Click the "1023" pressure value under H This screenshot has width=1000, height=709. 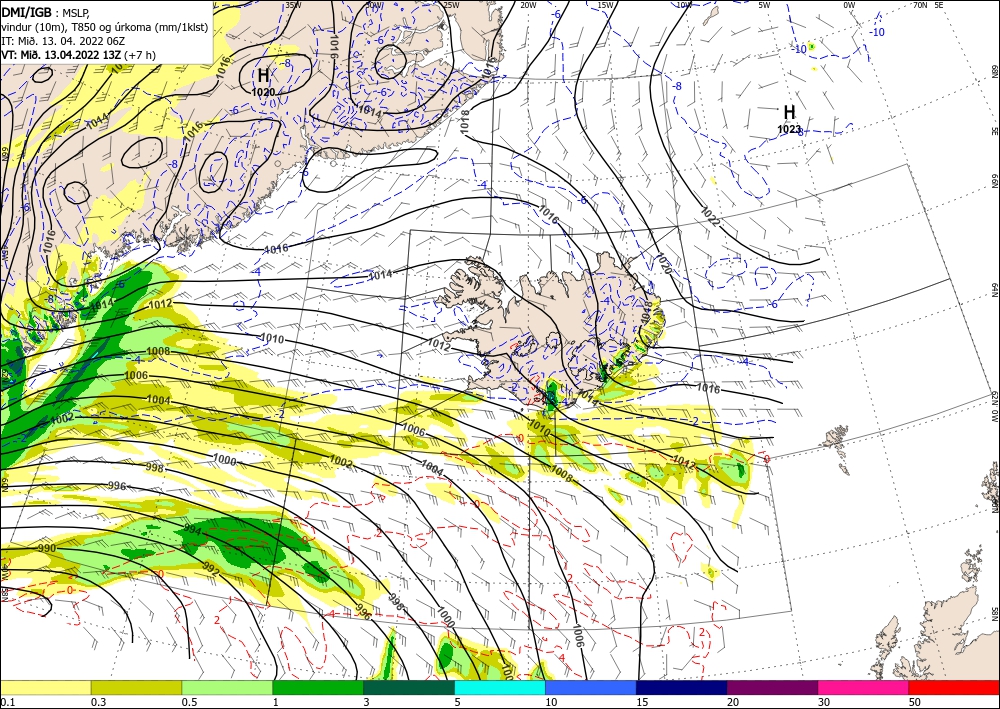(789, 129)
